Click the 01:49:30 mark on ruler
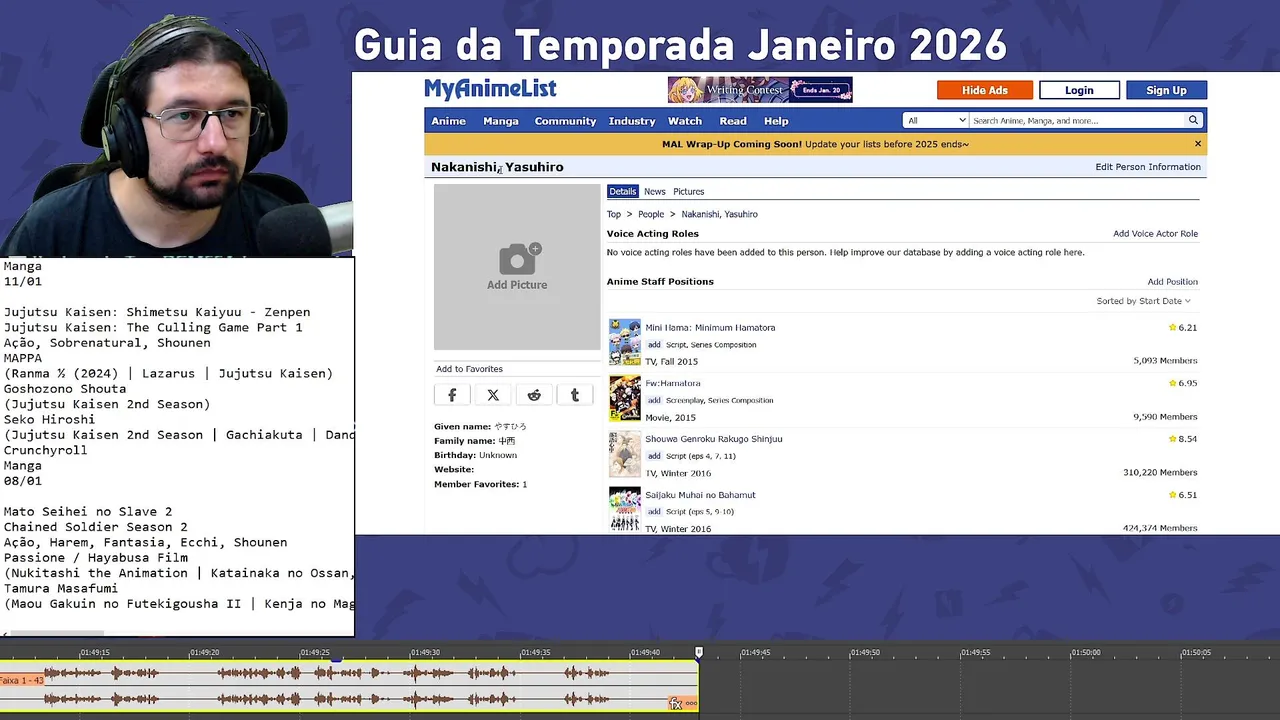Image resolution: width=1280 pixels, height=720 pixels. click(x=425, y=653)
